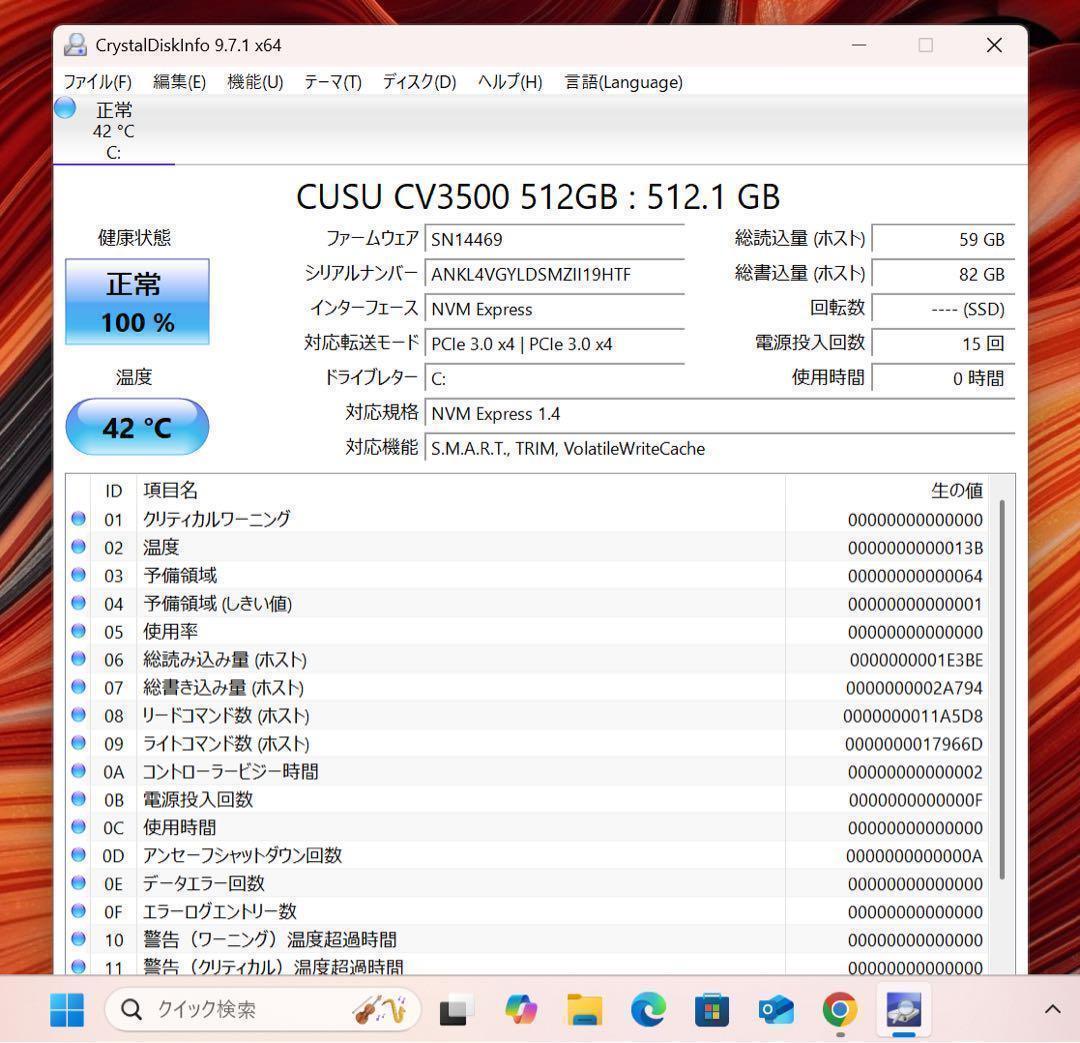Open the 言語(Language) menu
Screen dimensions: 1080x1043
[623, 82]
